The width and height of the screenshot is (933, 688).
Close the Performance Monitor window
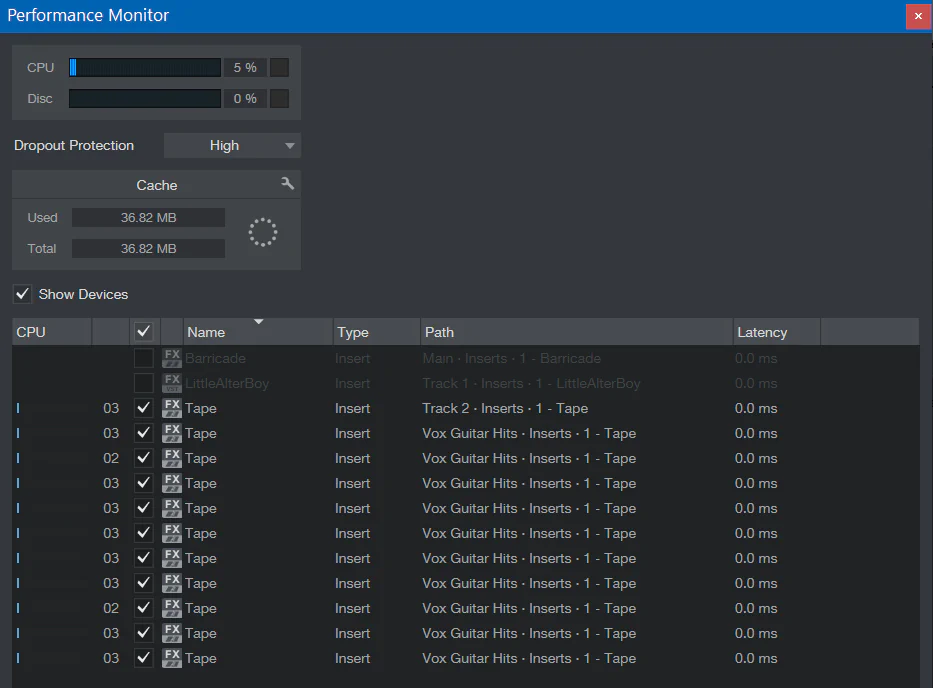[x=918, y=16]
